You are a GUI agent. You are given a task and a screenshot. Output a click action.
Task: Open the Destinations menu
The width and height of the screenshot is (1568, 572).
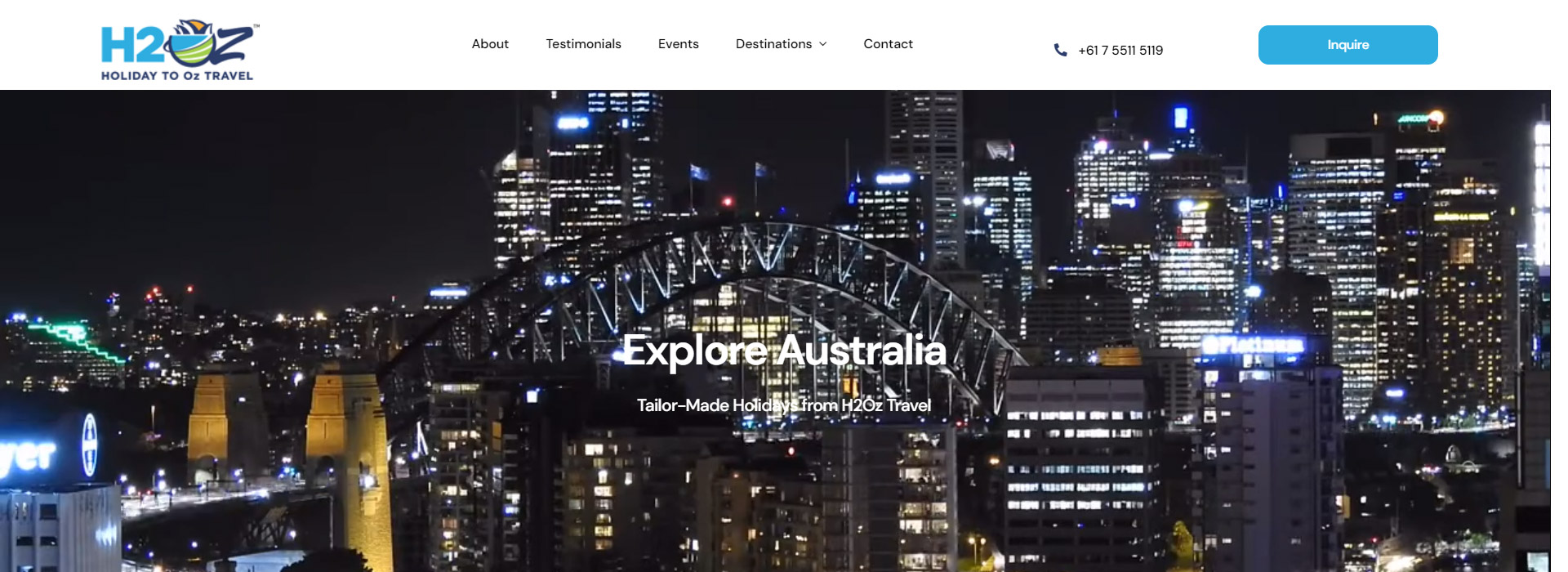click(x=773, y=44)
